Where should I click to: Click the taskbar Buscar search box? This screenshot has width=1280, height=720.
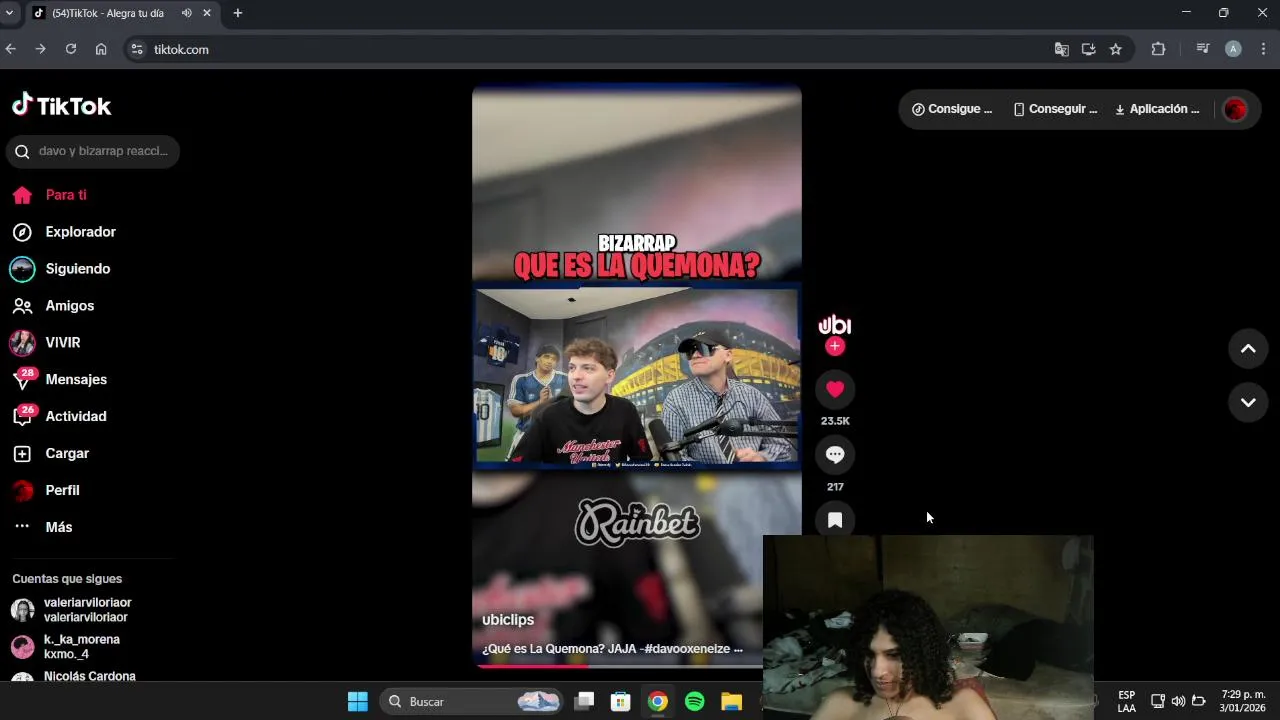pyautogui.click(x=471, y=702)
